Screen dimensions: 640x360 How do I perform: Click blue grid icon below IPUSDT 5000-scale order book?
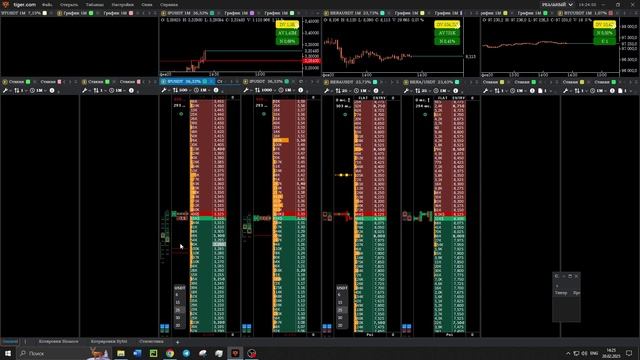pos(164,327)
